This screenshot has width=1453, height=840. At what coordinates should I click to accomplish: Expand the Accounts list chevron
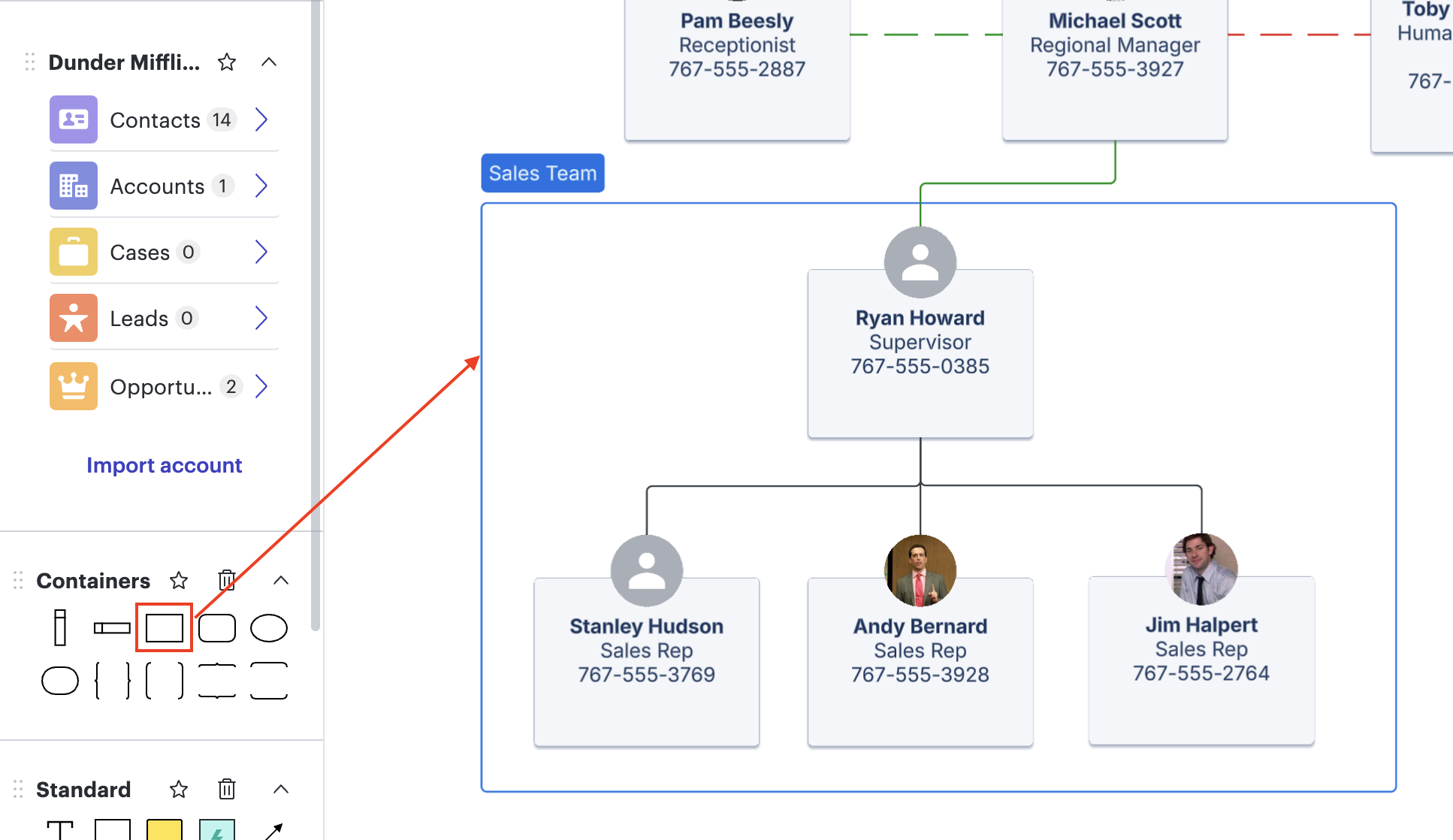[261, 186]
